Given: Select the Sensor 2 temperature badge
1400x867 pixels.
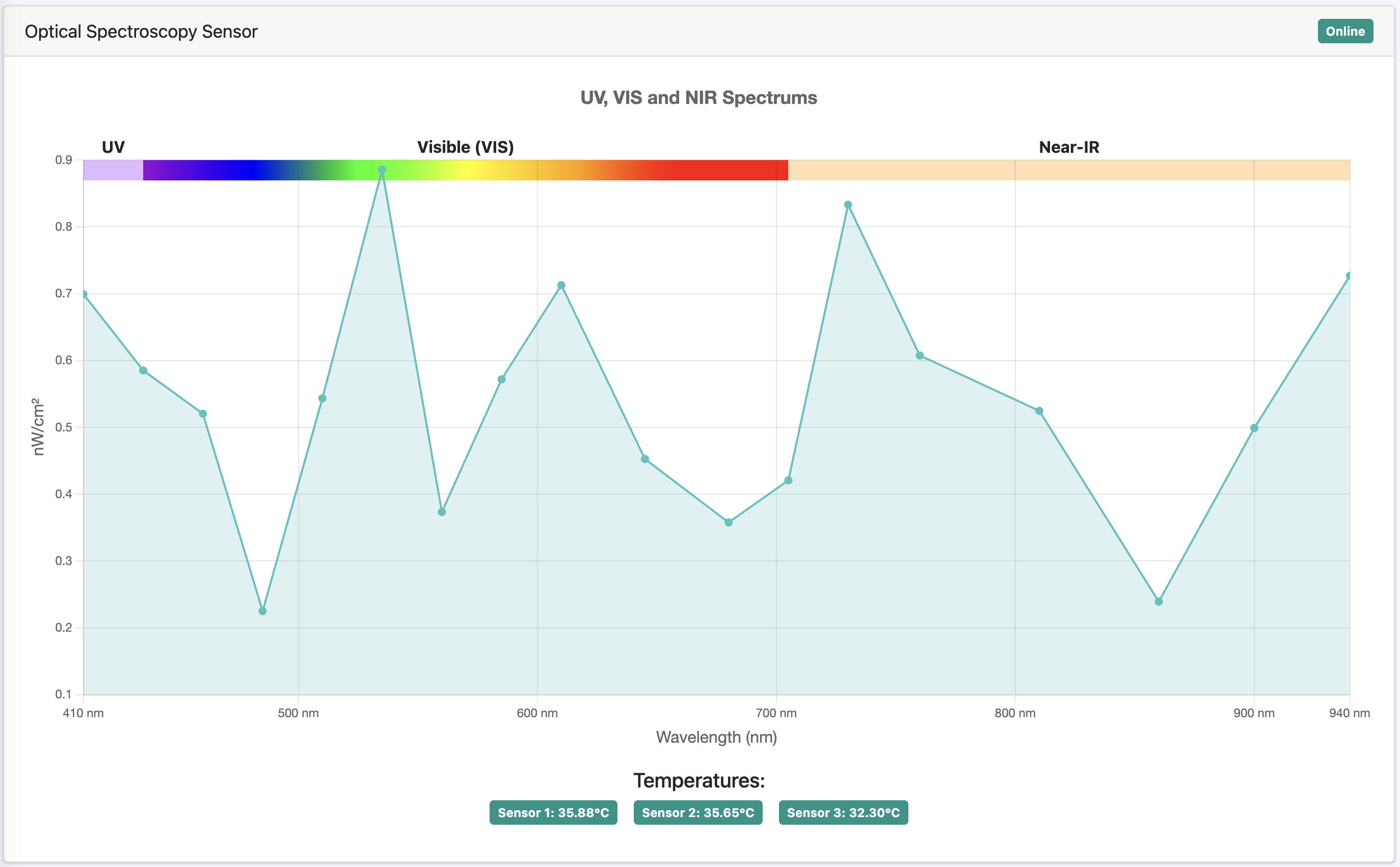Looking at the screenshot, I should 698,812.
